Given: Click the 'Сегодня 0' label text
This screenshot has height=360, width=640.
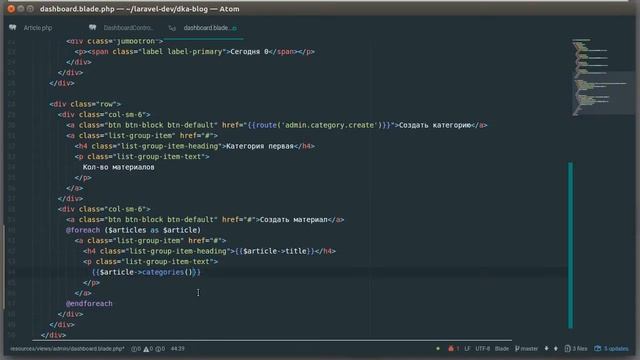Looking at the screenshot, I should [249, 52].
